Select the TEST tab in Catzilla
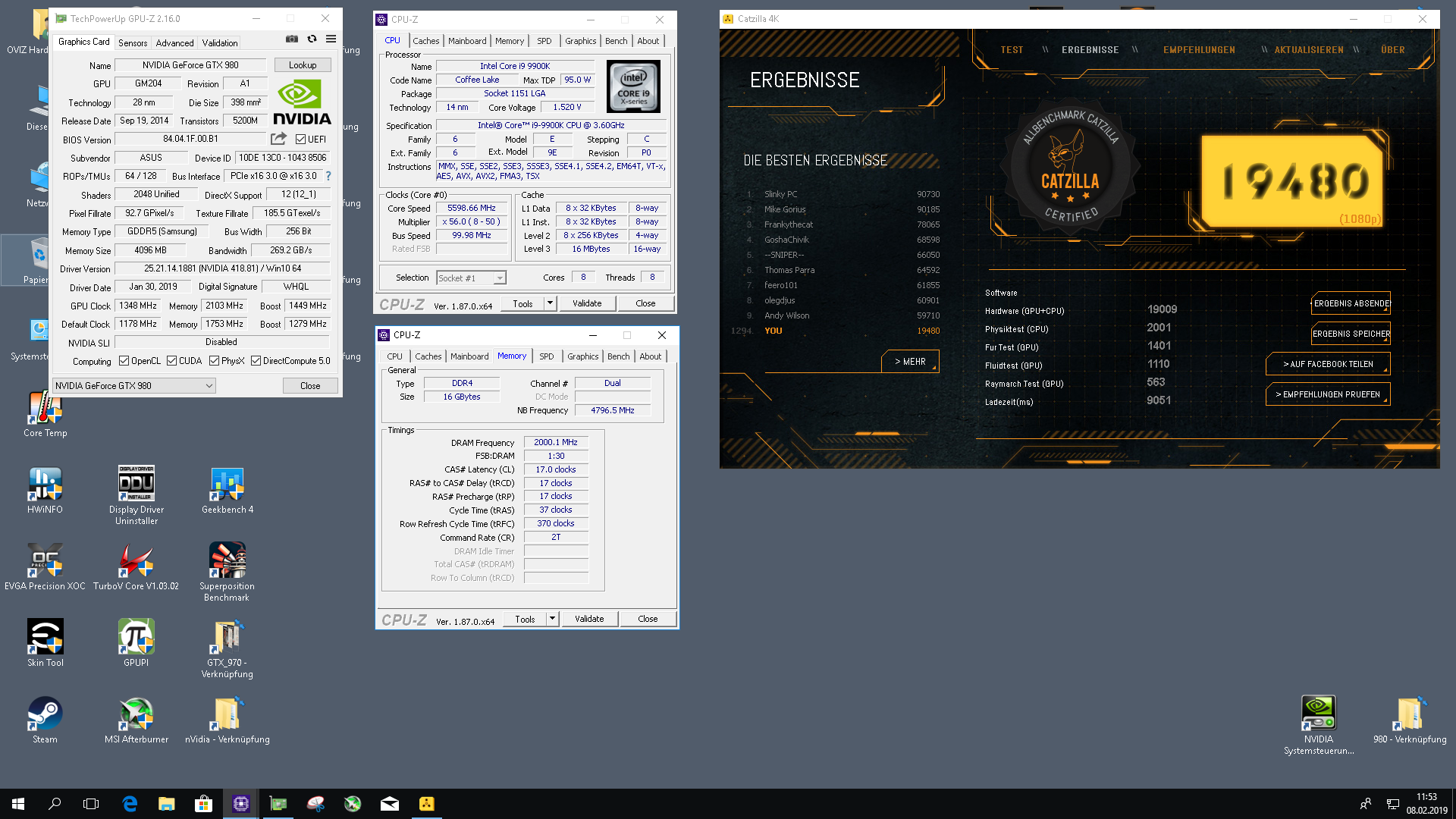Image resolution: width=1456 pixels, height=819 pixels. pyautogui.click(x=1012, y=50)
